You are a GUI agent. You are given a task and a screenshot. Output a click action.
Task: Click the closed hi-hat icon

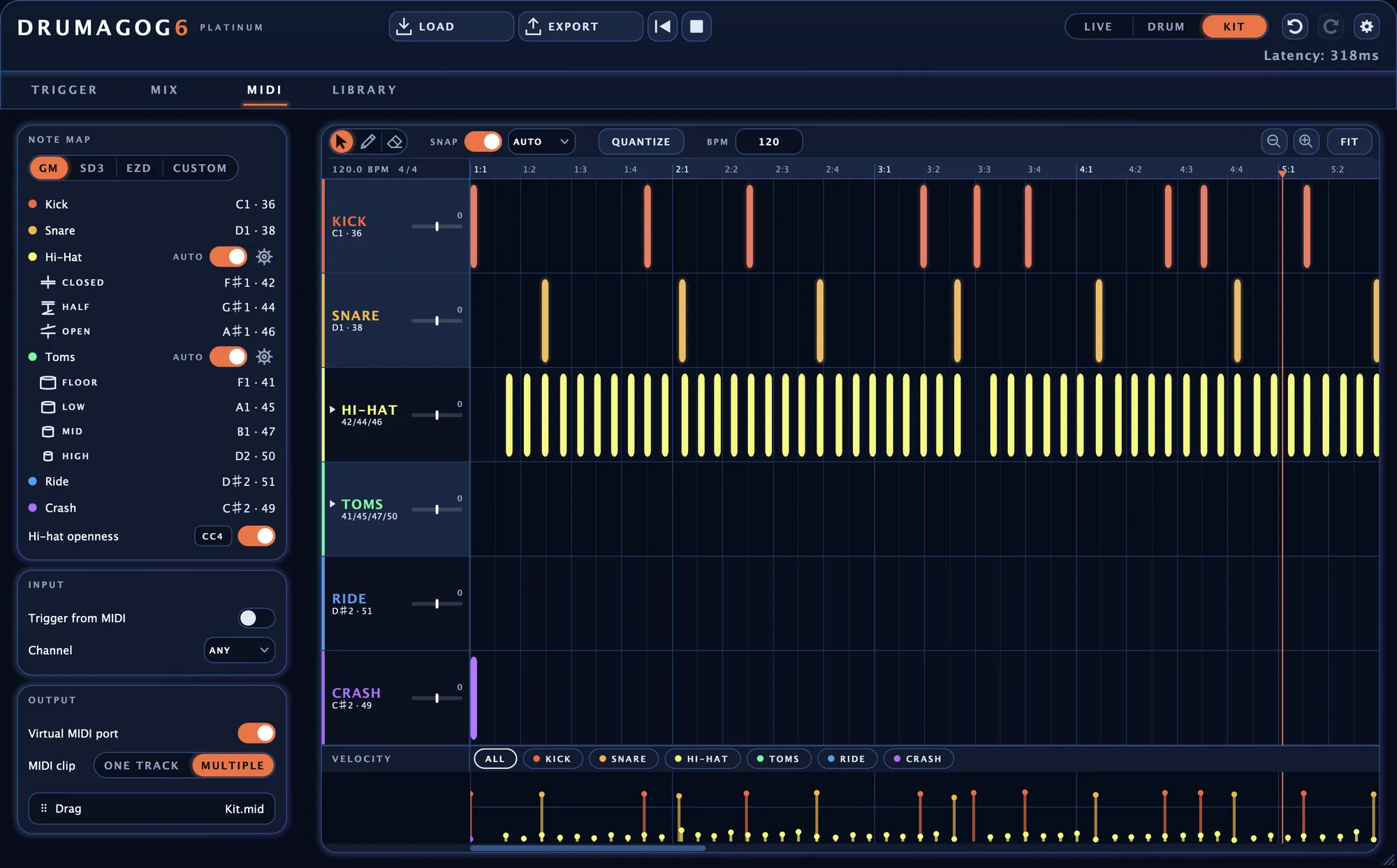click(47, 282)
